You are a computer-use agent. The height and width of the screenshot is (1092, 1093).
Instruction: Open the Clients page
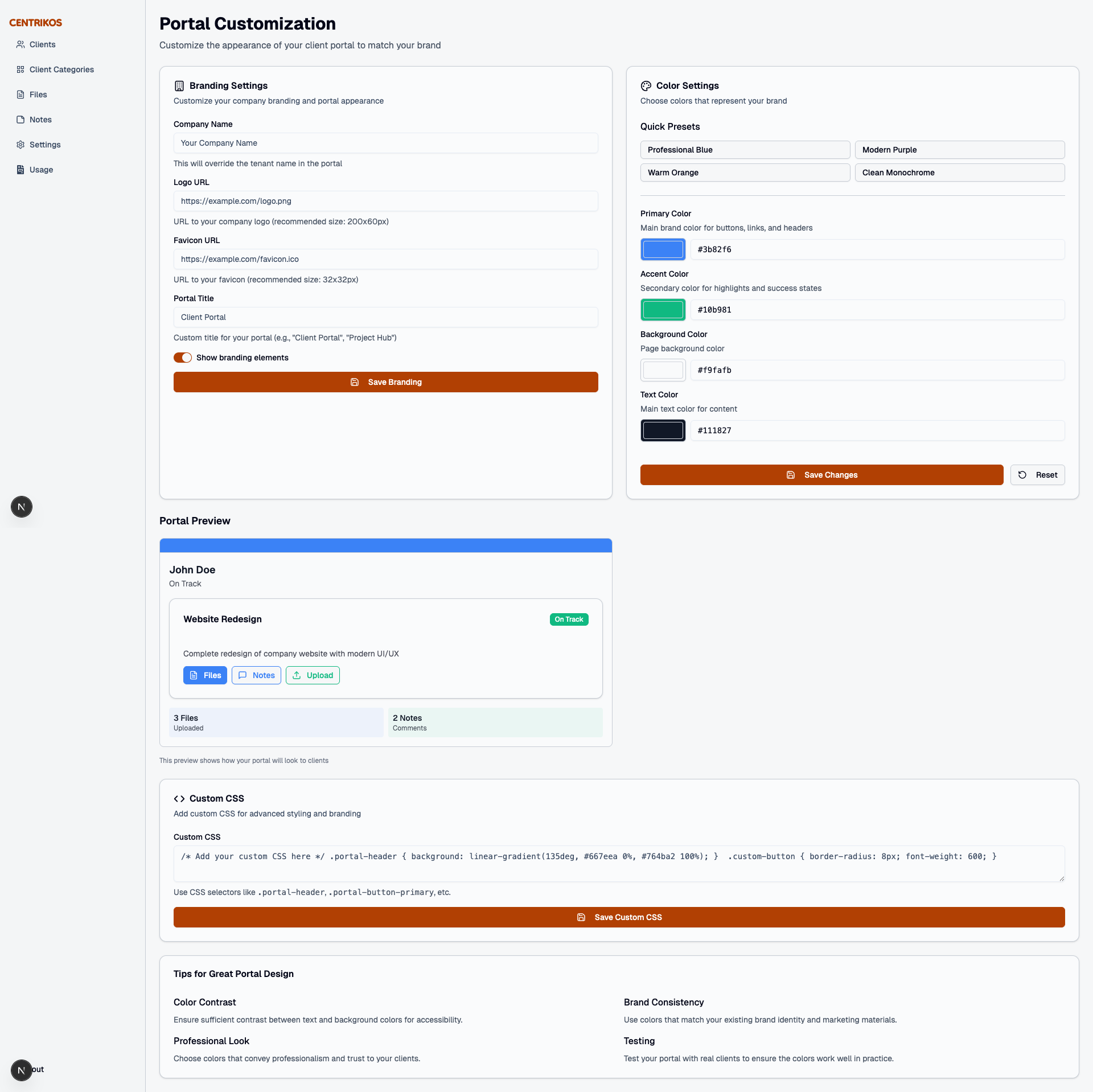(43, 44)
